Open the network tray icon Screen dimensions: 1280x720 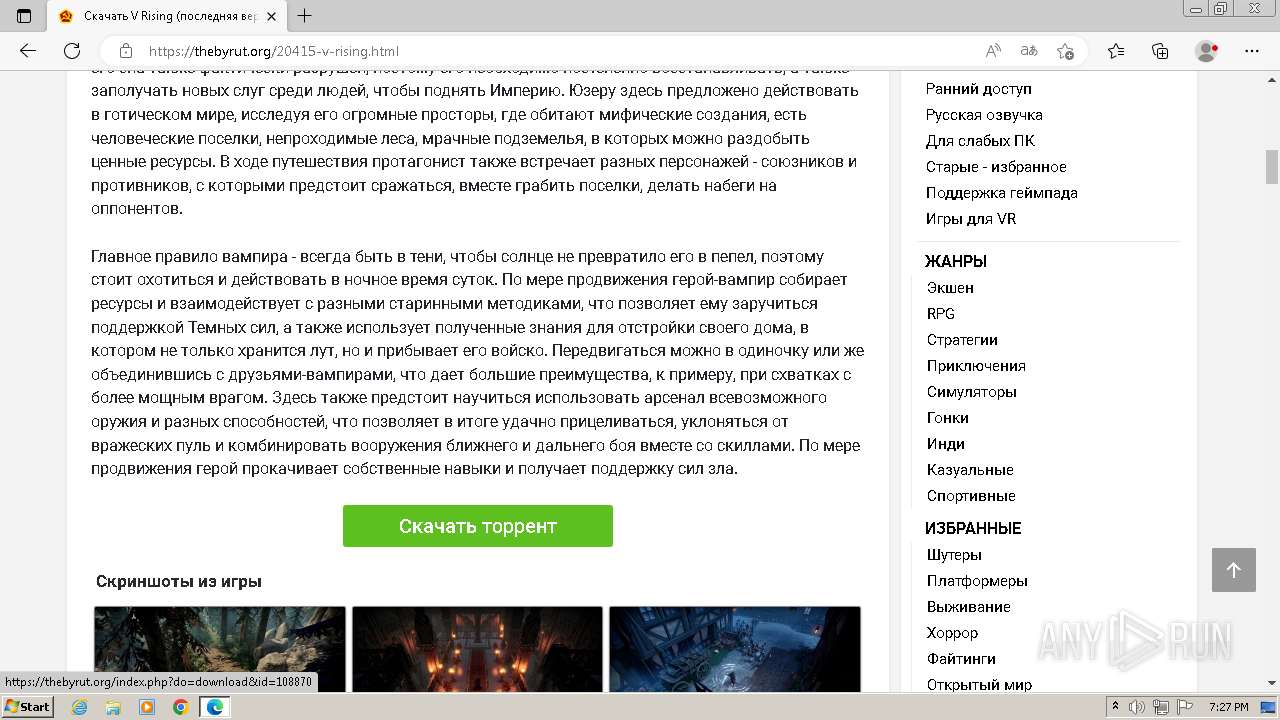point(1161,707)
